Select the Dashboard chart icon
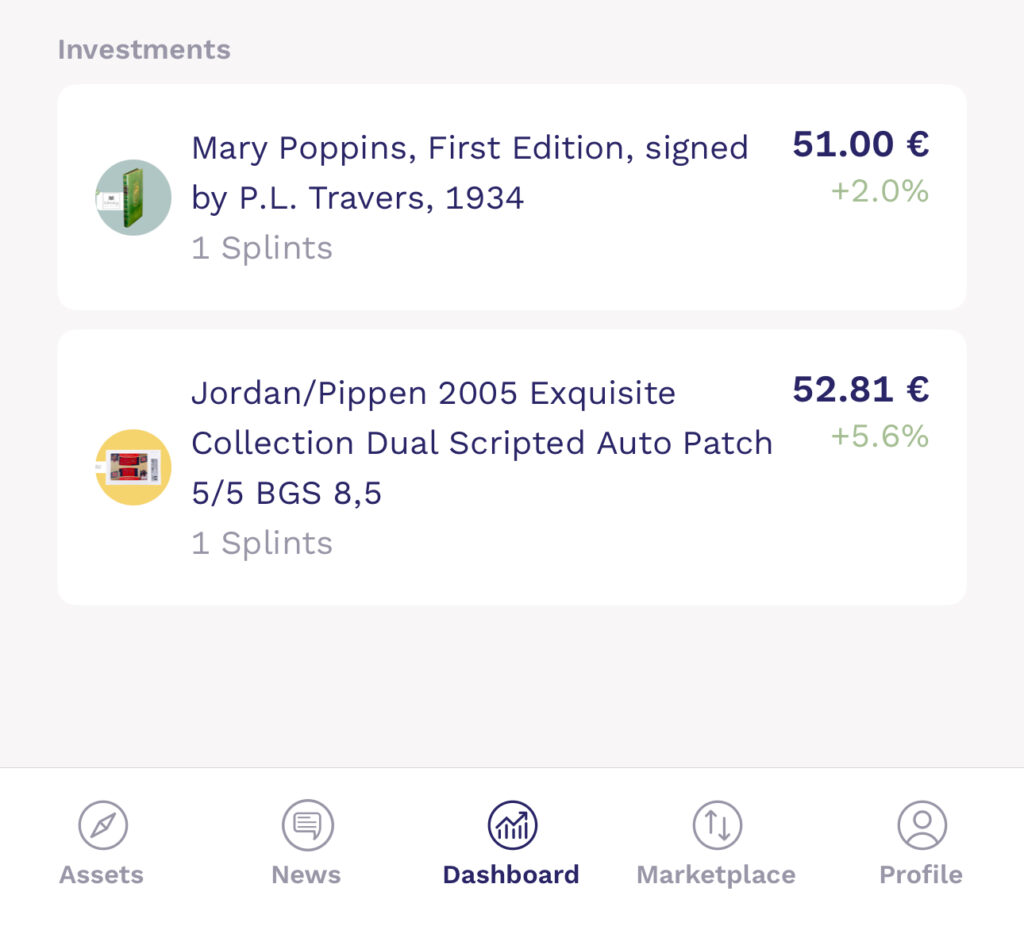 [x=513, y=826]
